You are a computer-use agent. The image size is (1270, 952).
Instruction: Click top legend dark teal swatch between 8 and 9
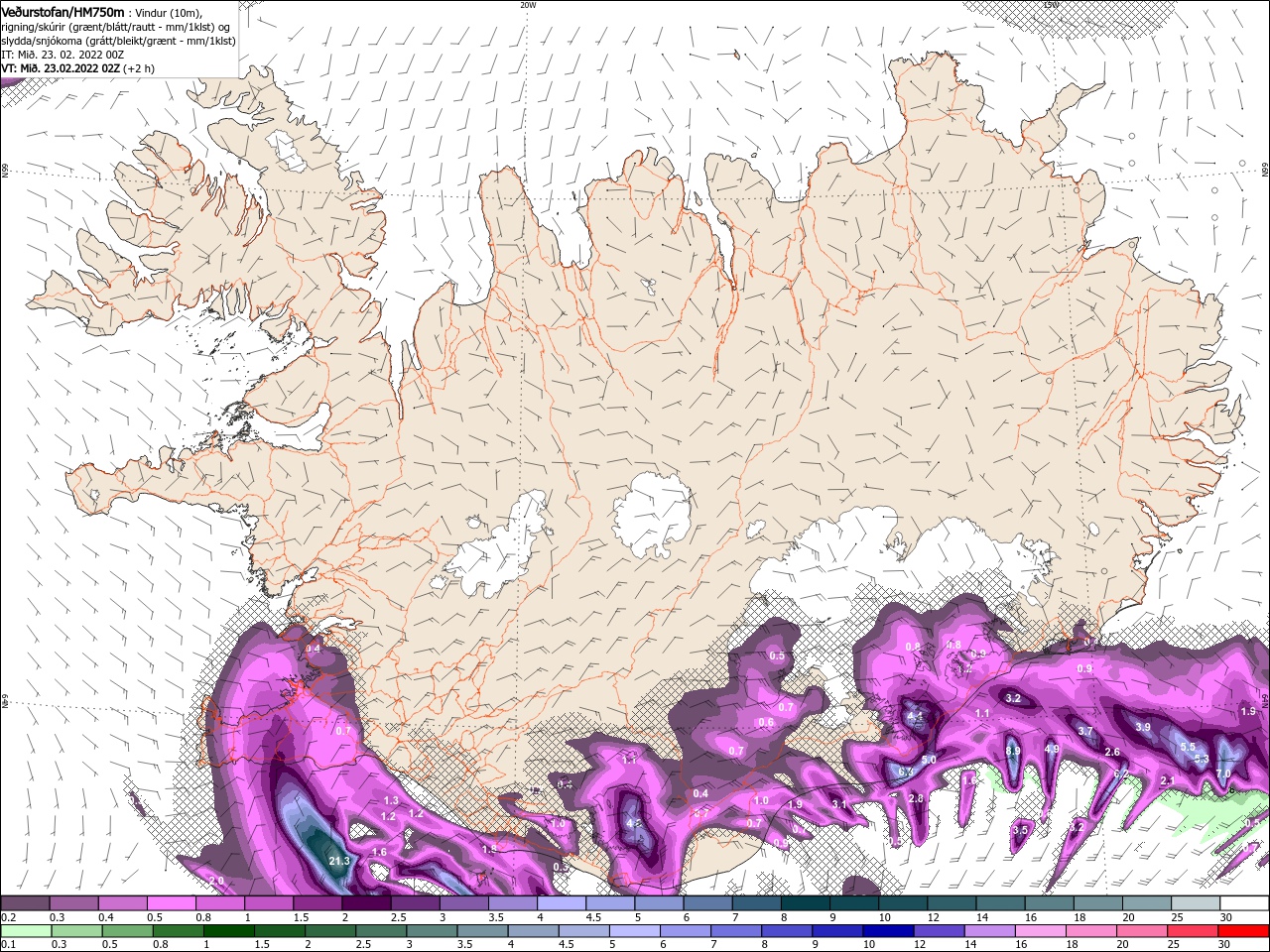[806, 903]
